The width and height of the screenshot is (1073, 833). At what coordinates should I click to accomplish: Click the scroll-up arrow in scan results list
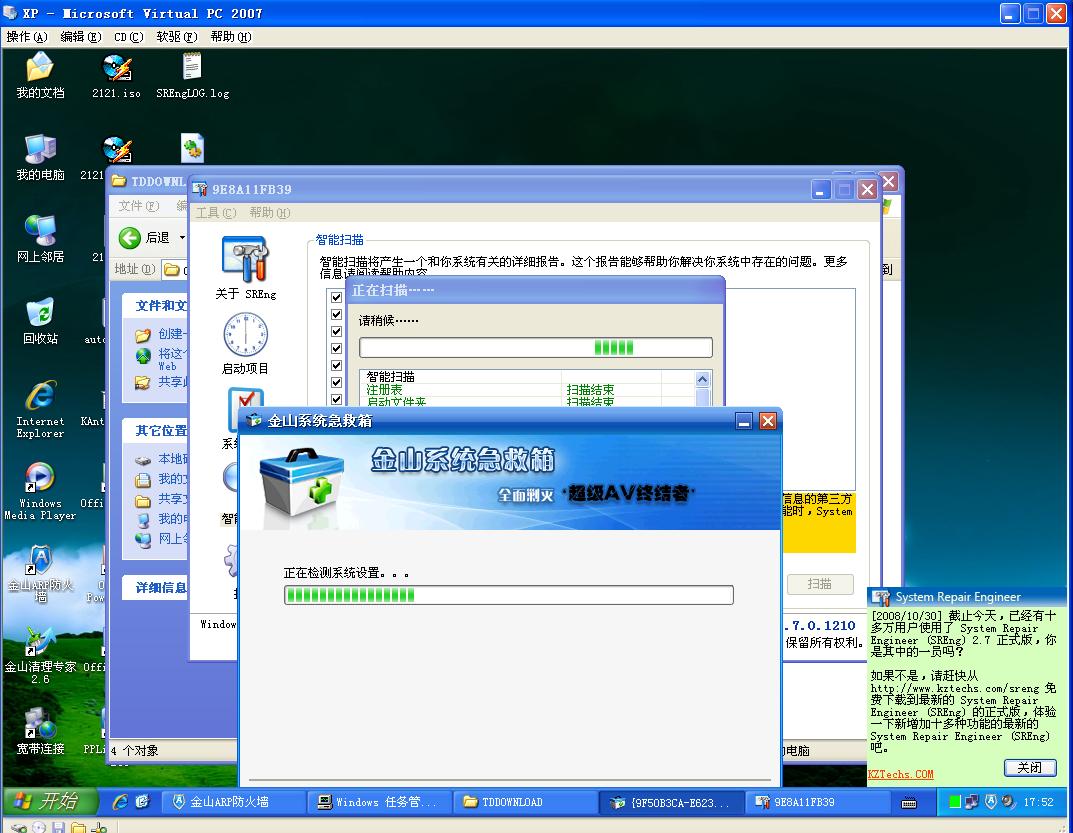pos(702,379)
